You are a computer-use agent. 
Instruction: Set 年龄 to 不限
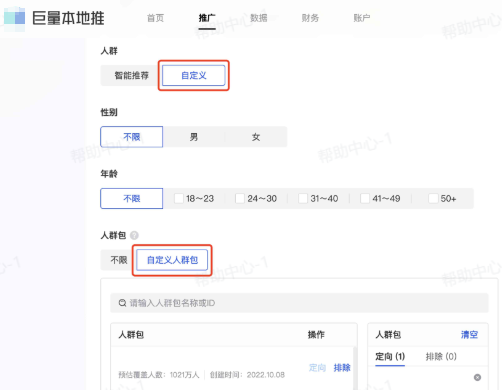coord(132,199)
